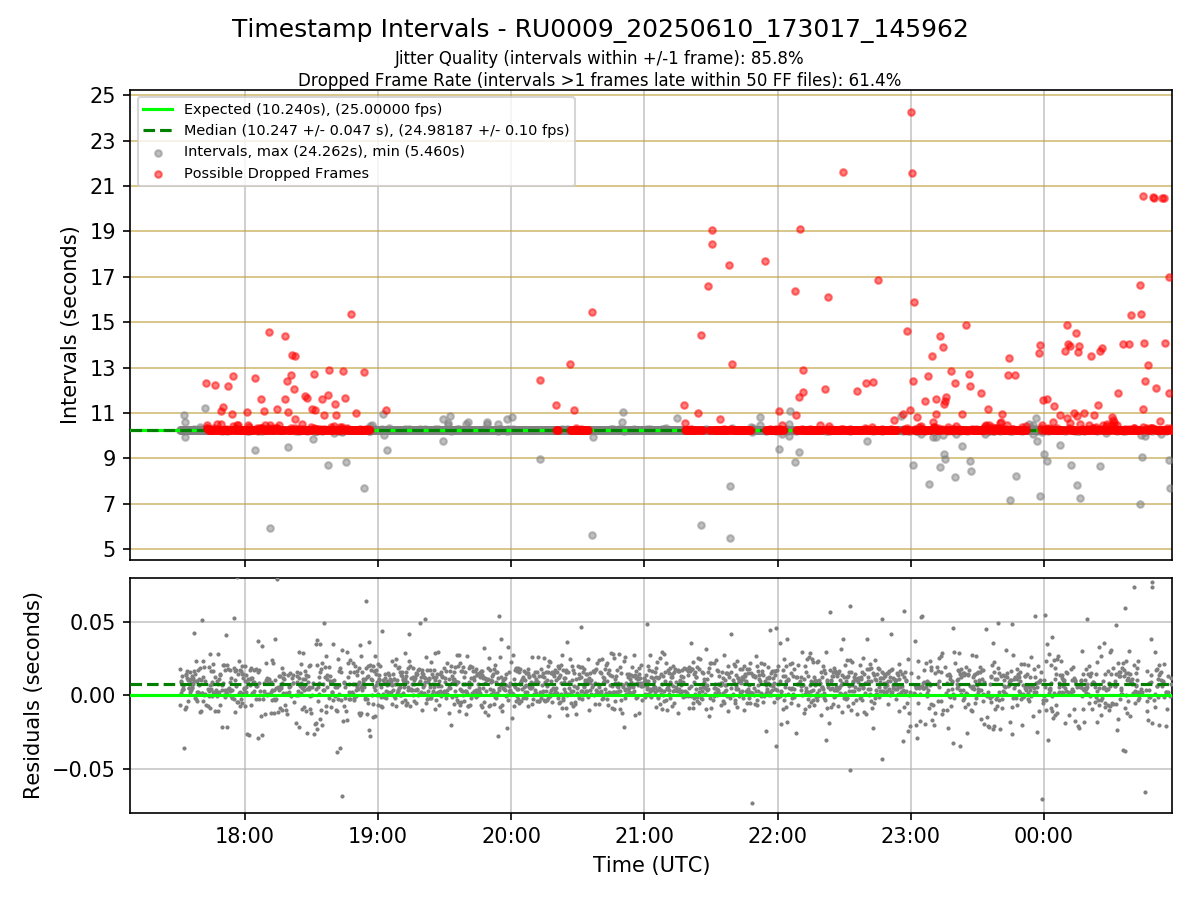
Task: Click the 'Residuals (seconds)' y-axis label
Action: pos(32,695)
